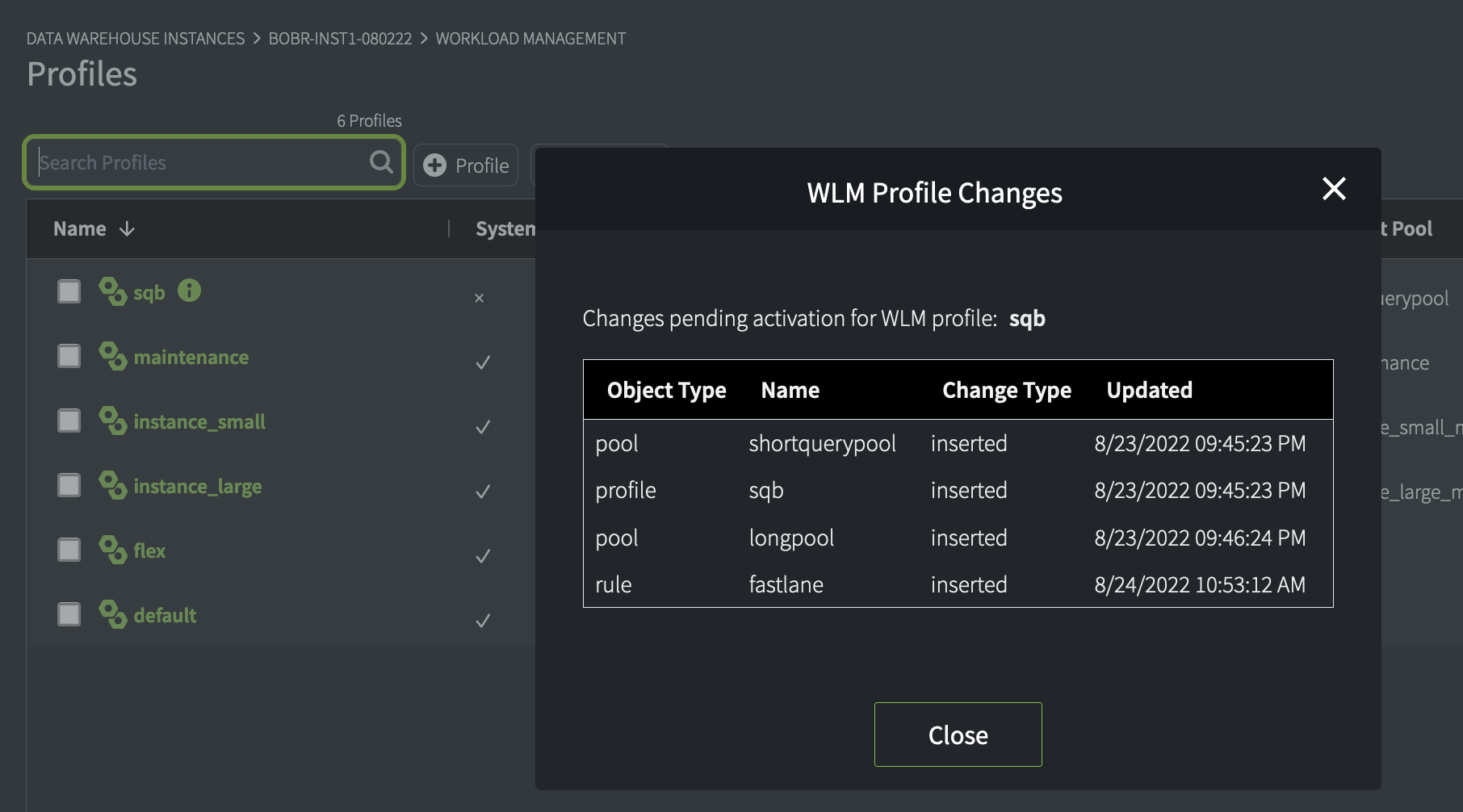Sort by Name column arrow

coord(127,229)
